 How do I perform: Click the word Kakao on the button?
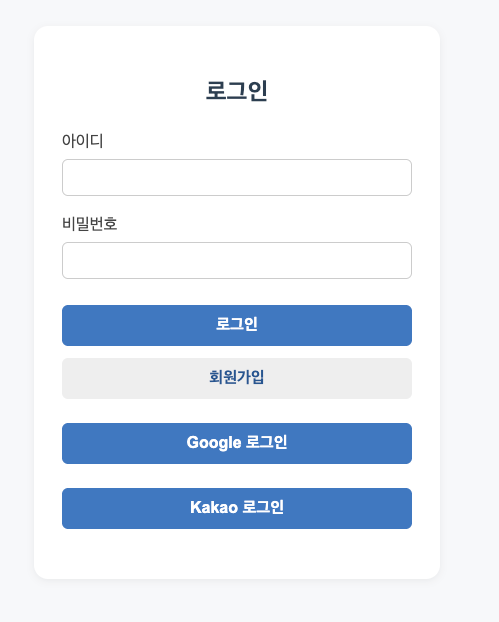tap(214, 507)
